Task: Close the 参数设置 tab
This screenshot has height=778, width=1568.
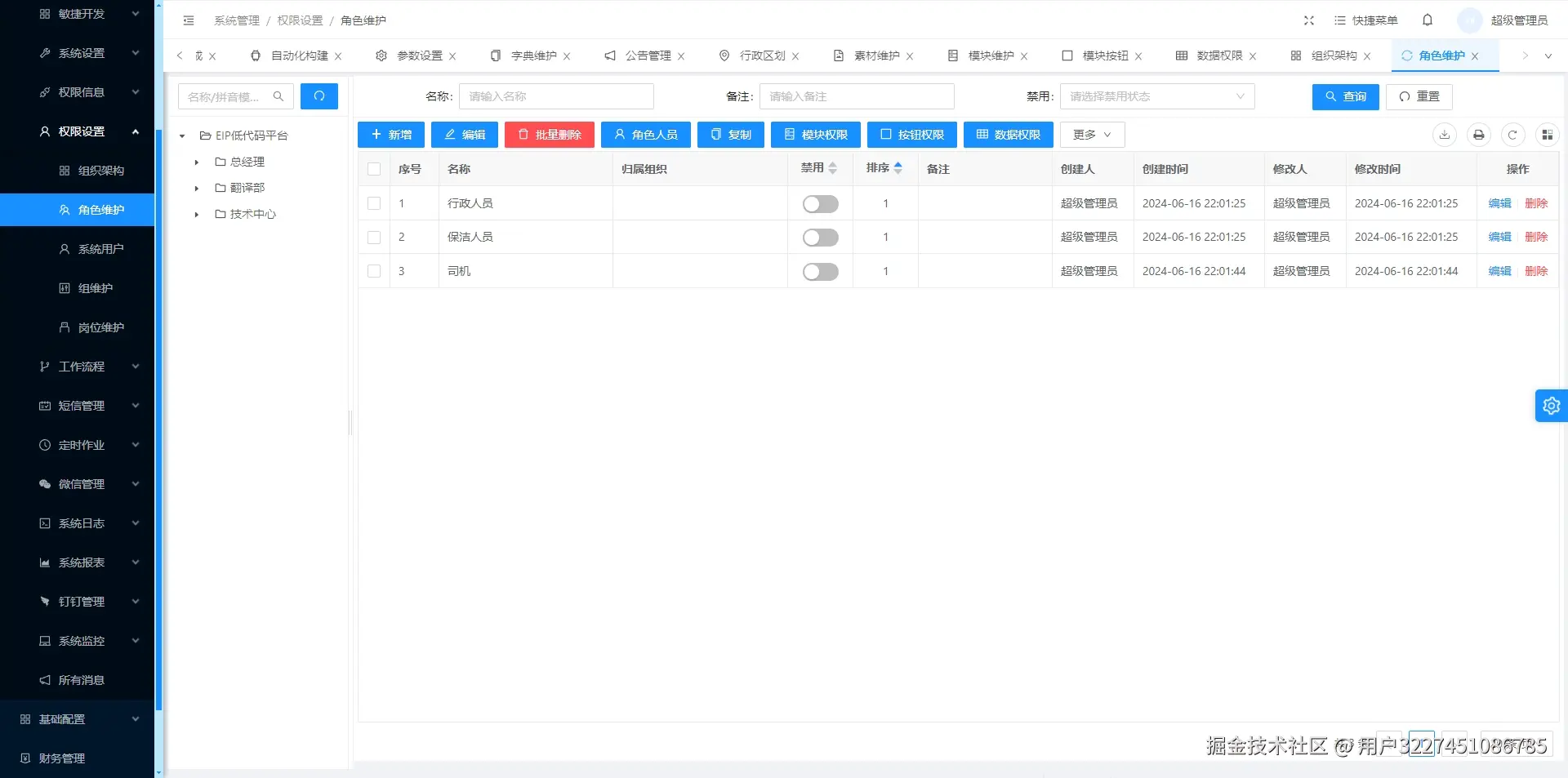Action: (x=452, y=56)
